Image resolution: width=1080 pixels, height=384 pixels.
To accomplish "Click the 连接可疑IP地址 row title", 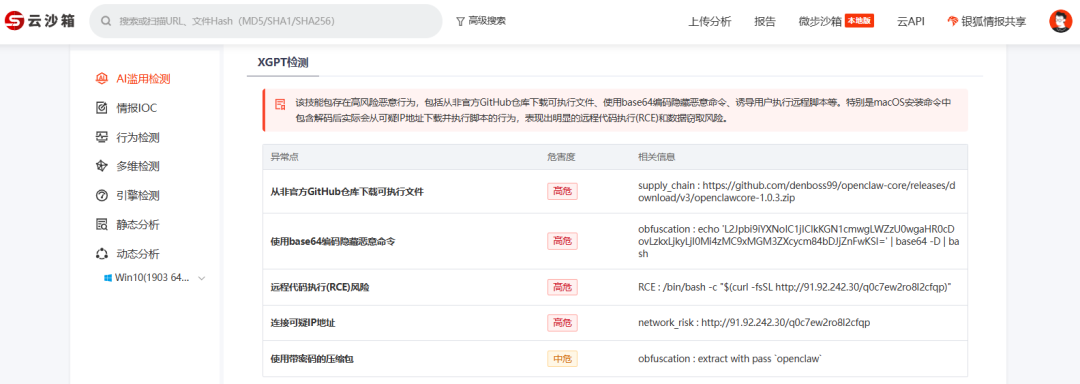I will pos(303,323).
